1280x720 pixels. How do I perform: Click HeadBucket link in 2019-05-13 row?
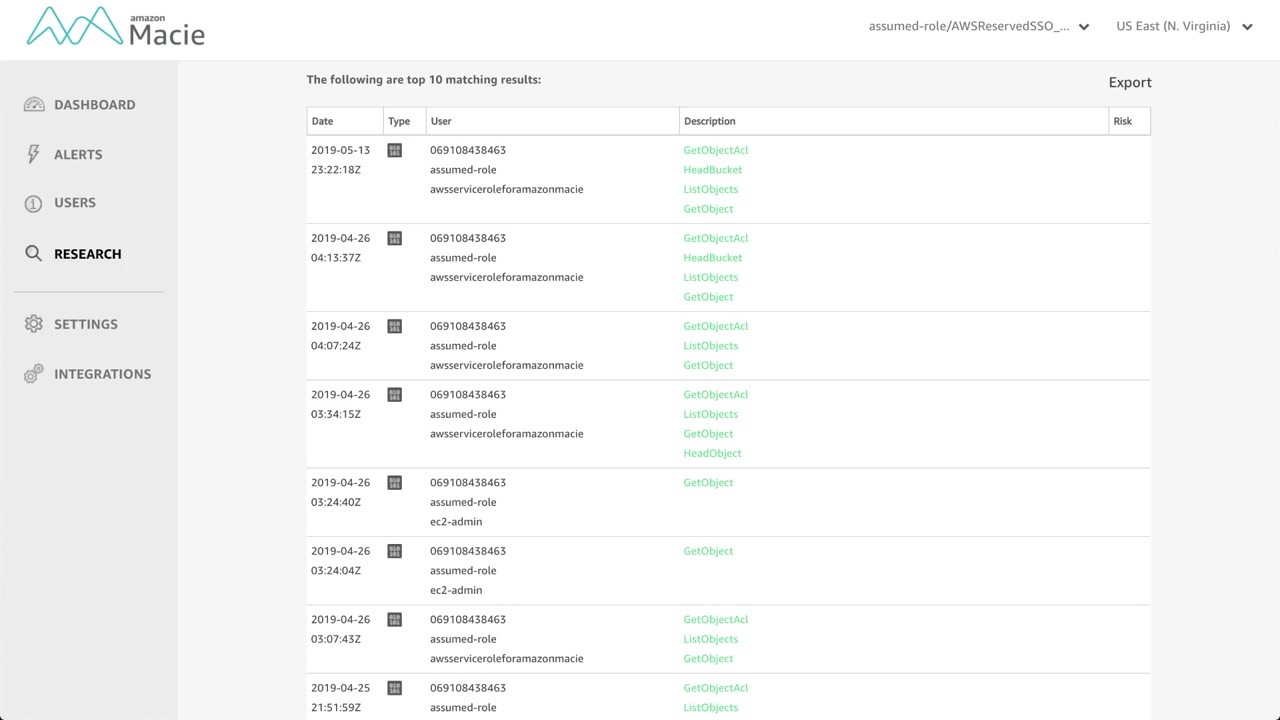[712, 170]
